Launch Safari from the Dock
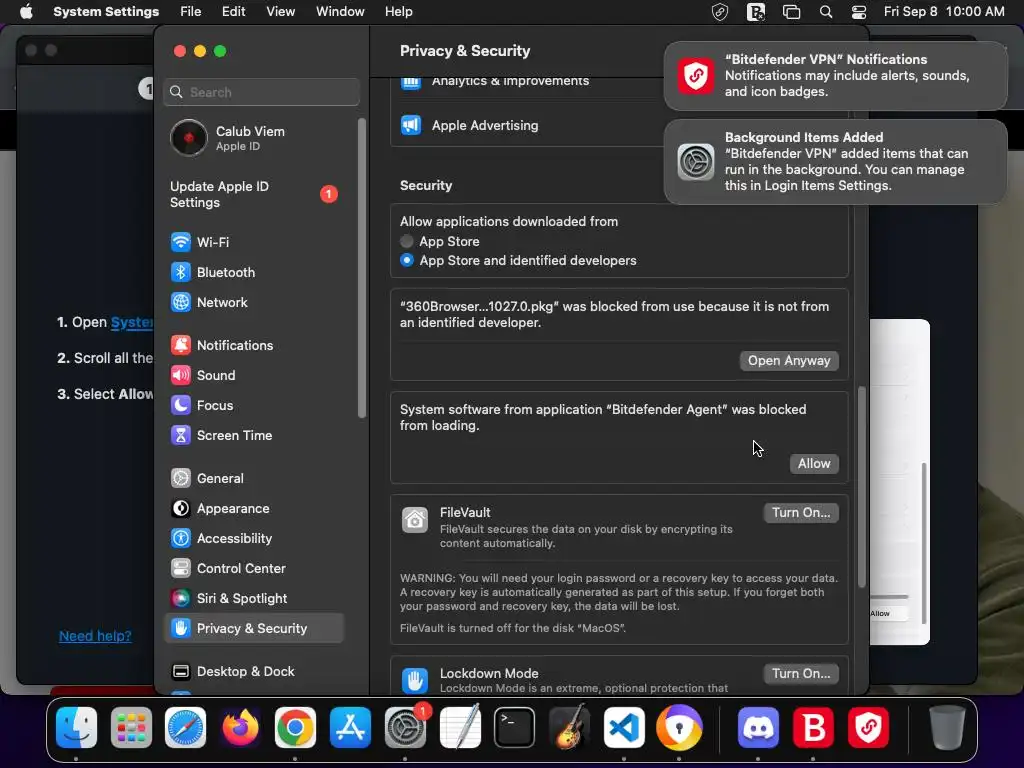Image resolution: width=1024 pixels, height=768 pixels. click(185, 728)
